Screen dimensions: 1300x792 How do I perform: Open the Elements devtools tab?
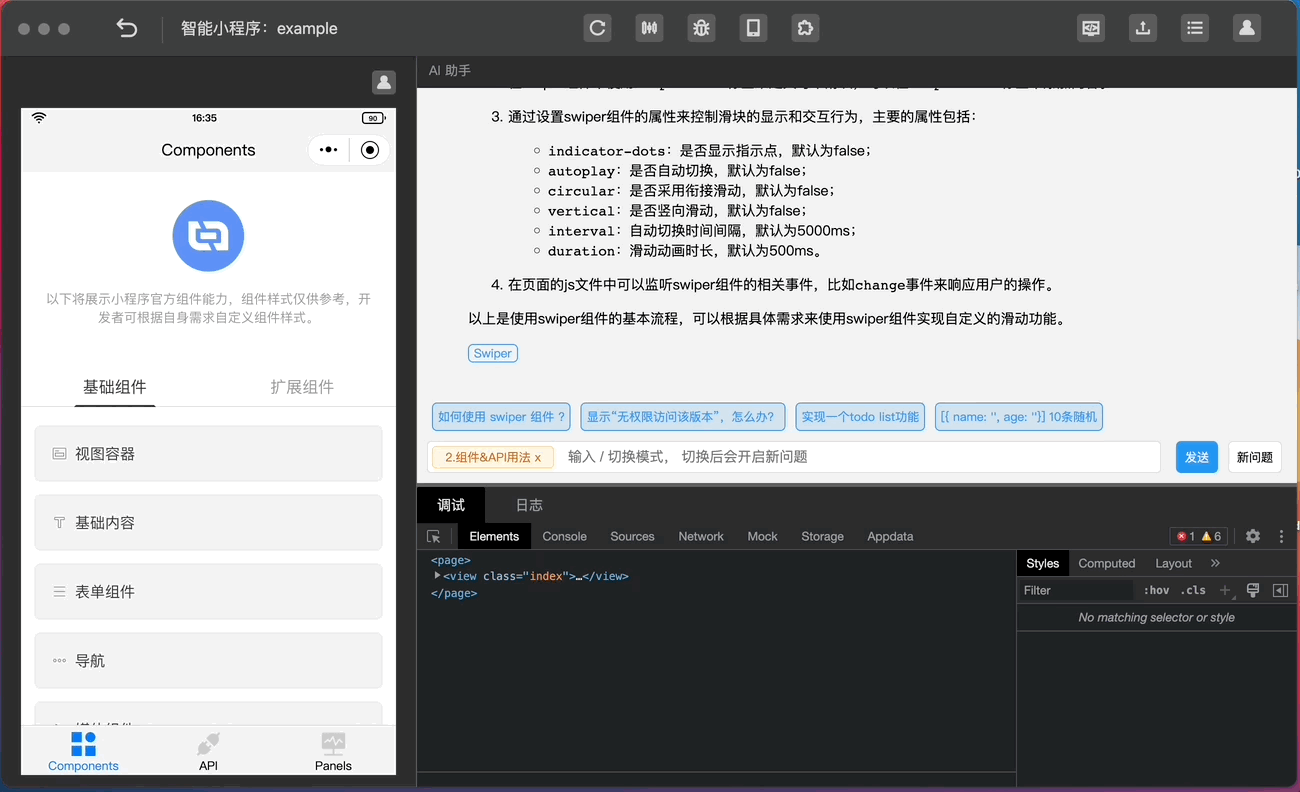[x=494, y=537]
